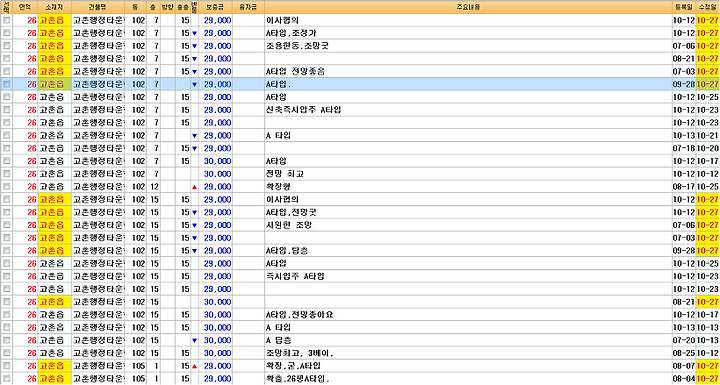
Task: Click the blue down arrow in the A타입,탑층 row
Action: click(x=194, y=251)
